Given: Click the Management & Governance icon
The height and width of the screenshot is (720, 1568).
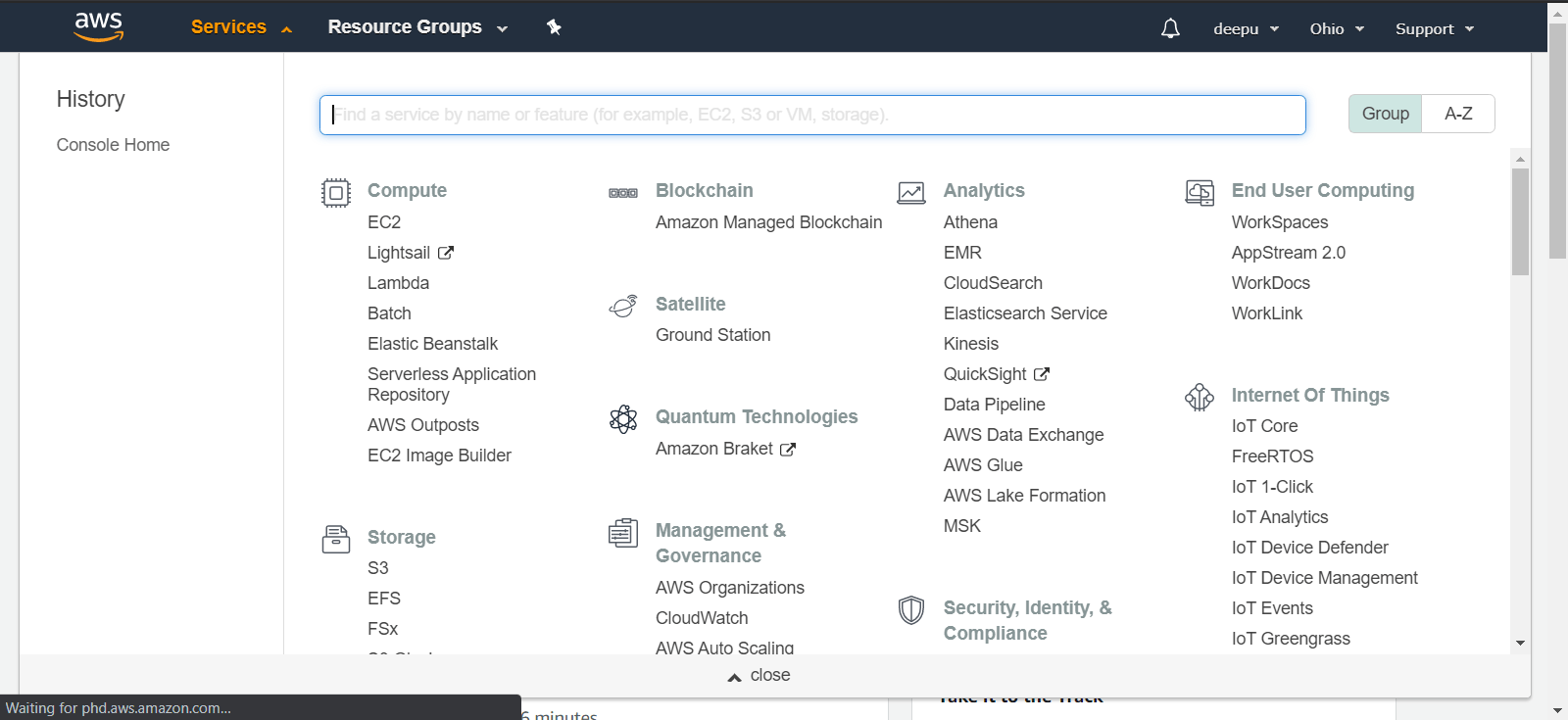Looking at the screenshot, I should [x=623, y=533].
